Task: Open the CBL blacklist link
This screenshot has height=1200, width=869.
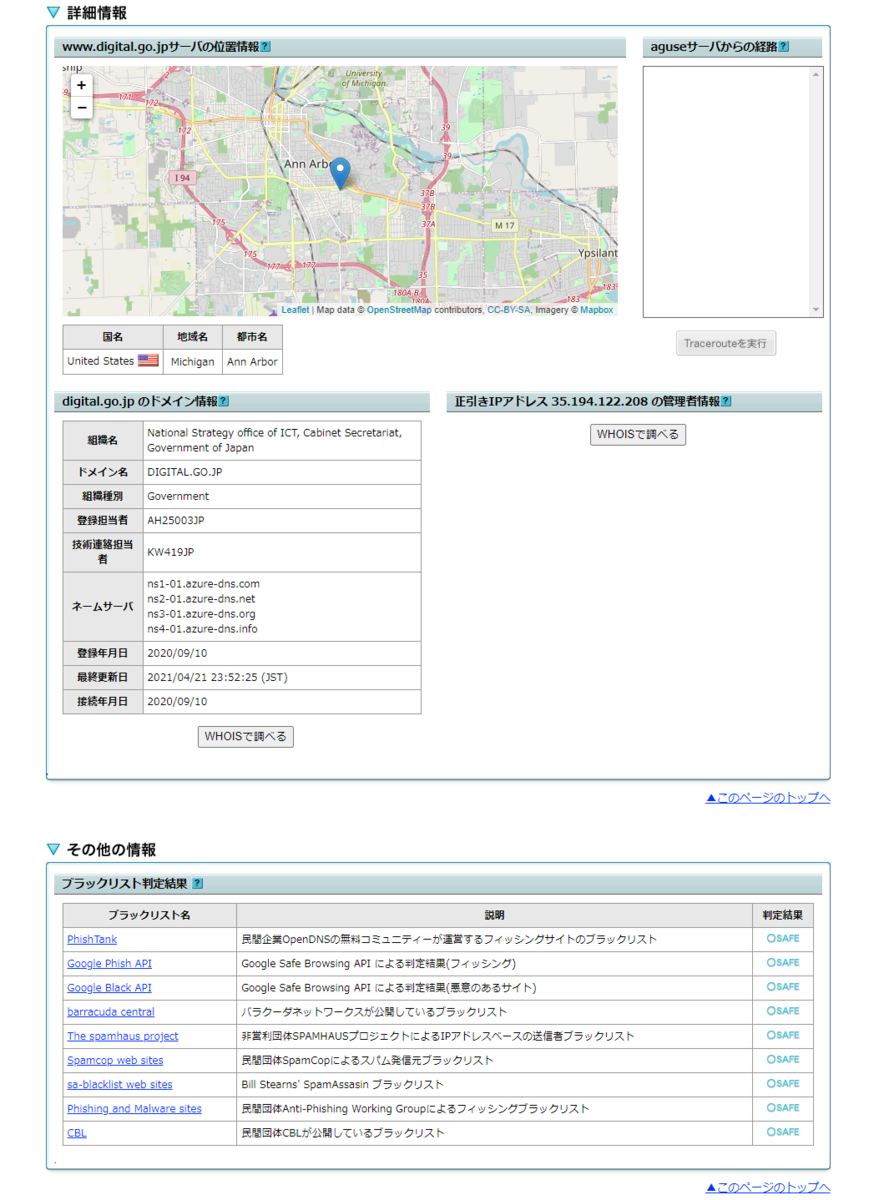Action: click(77, 1133)
